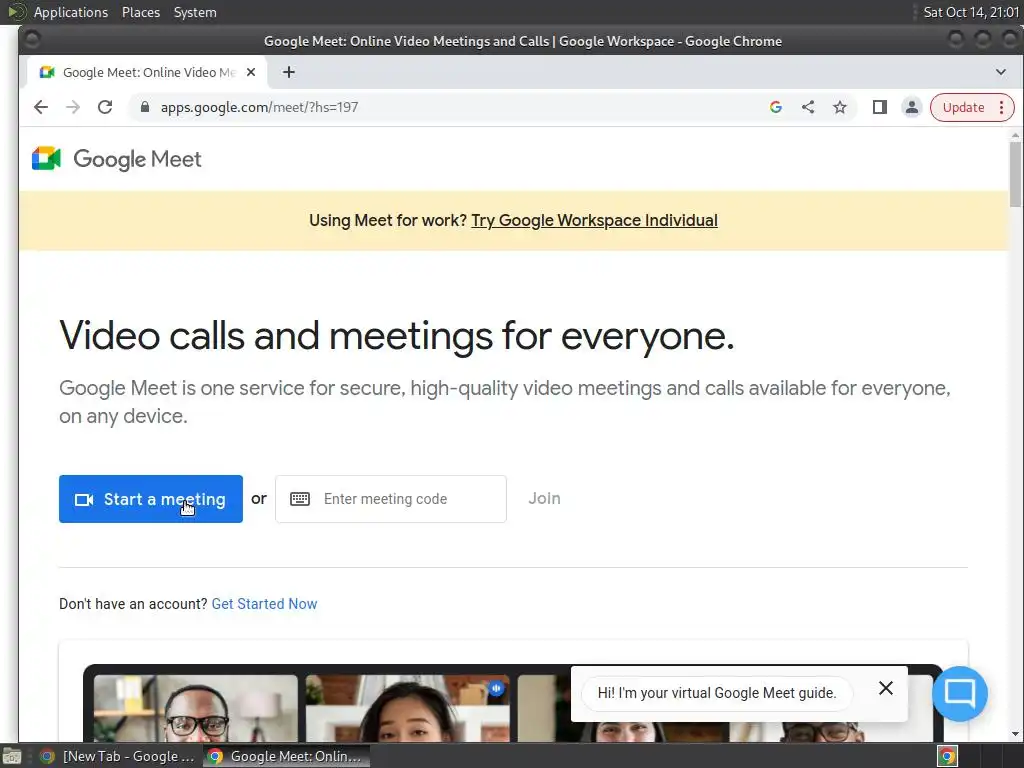Expand the tab search dropdown chevron
This screenshot has height=768, width=1024.
click(x=1000, y=72)
